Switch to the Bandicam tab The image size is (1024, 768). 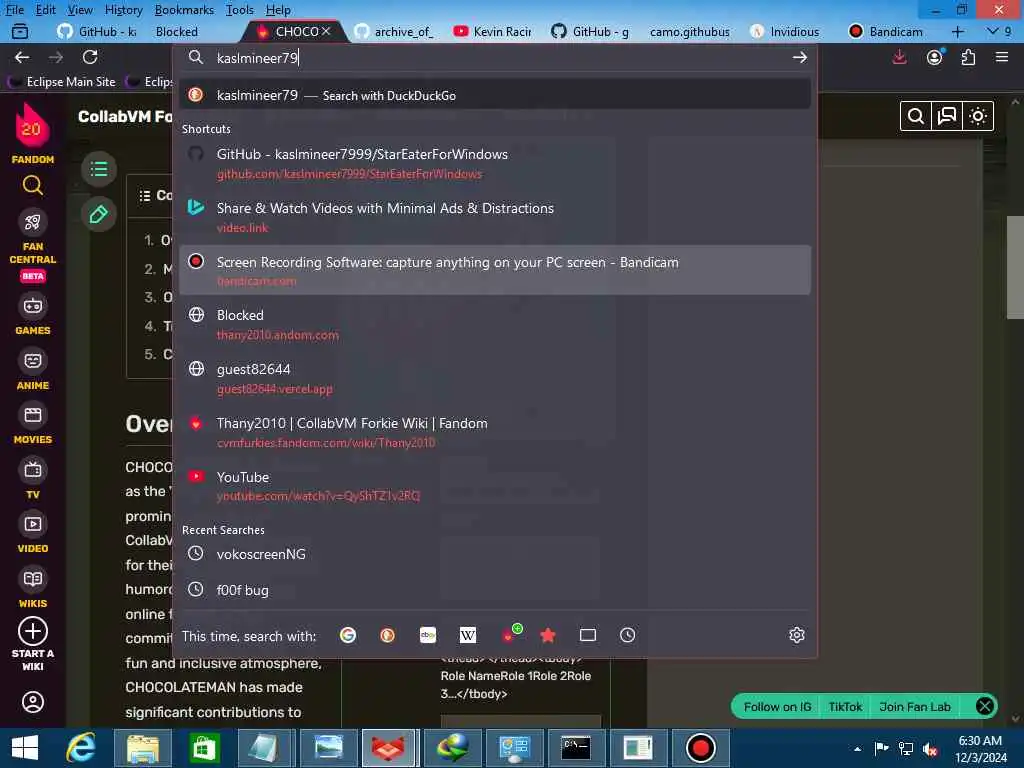tap(886, 31)
